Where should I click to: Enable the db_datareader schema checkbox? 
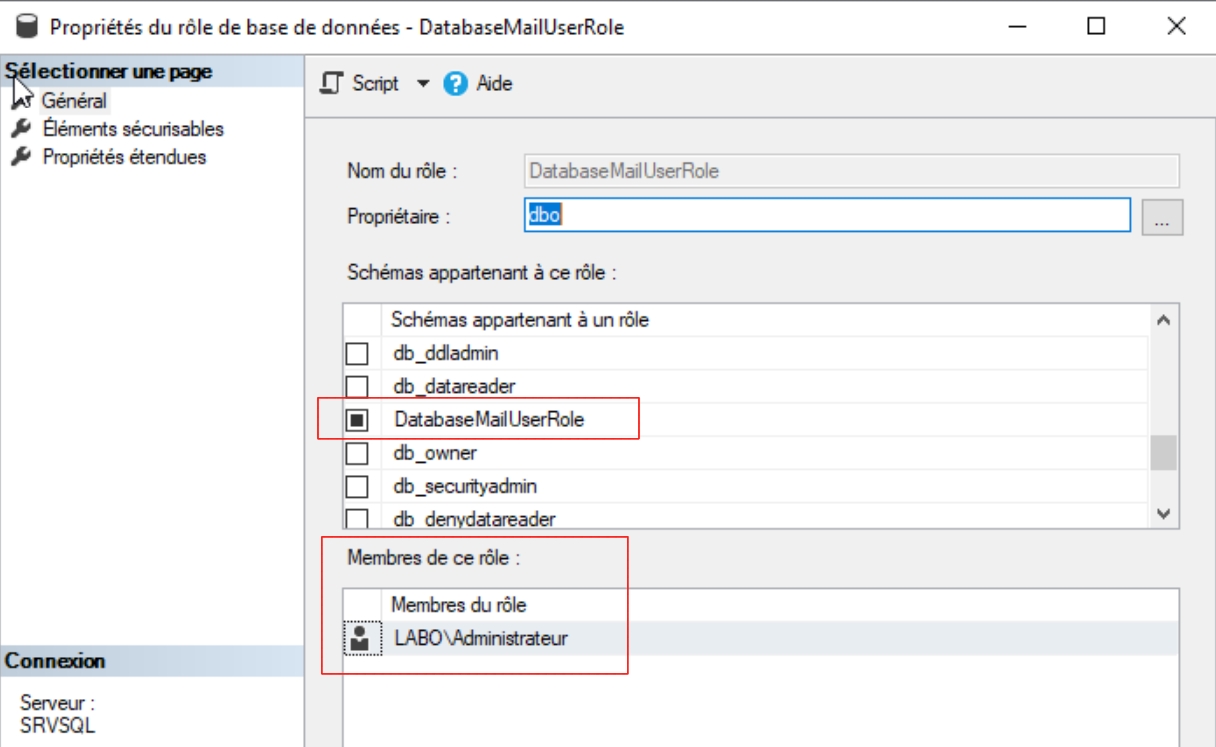[357, 386]
